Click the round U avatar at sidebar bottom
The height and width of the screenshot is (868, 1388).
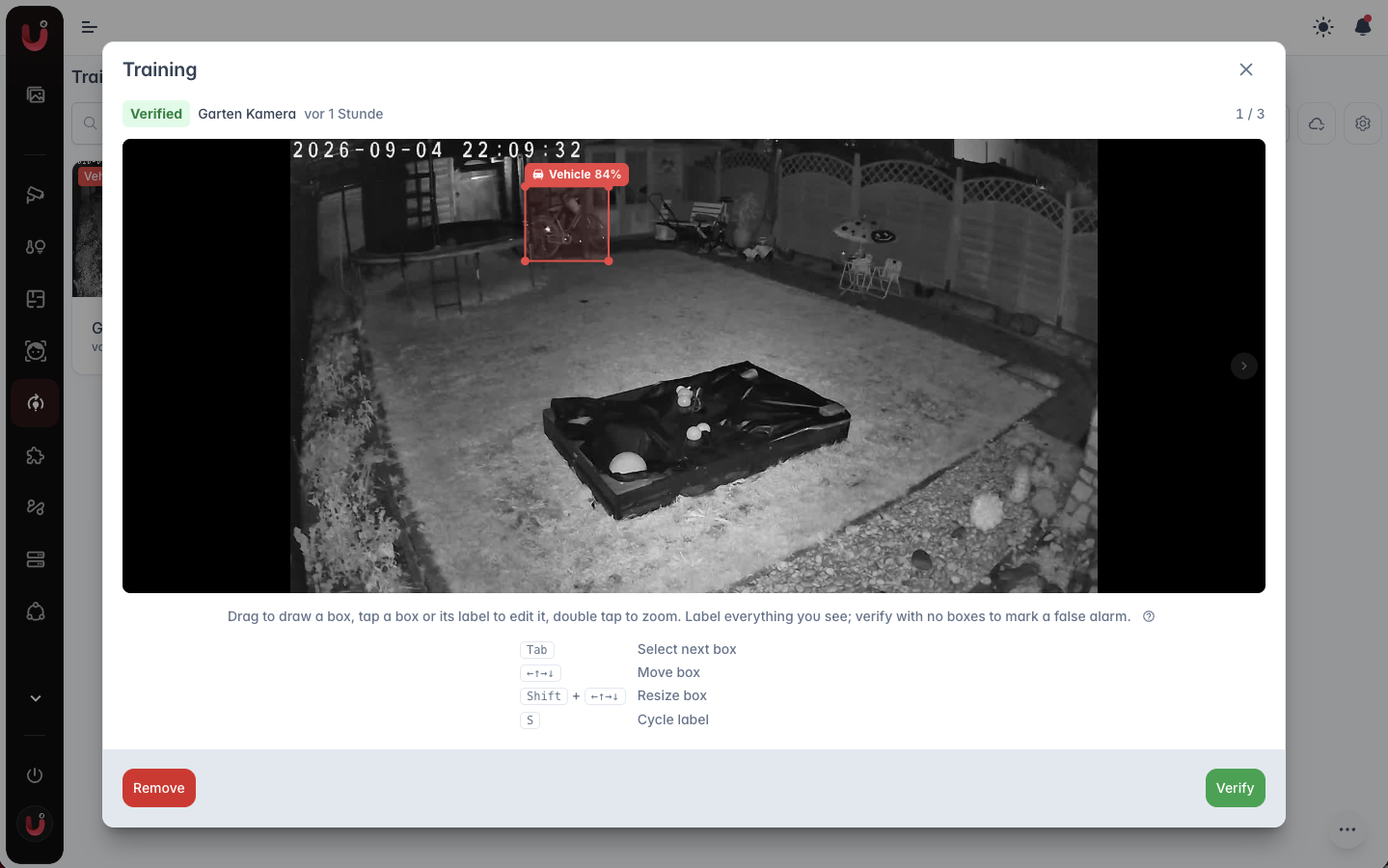tap(35, 824)
